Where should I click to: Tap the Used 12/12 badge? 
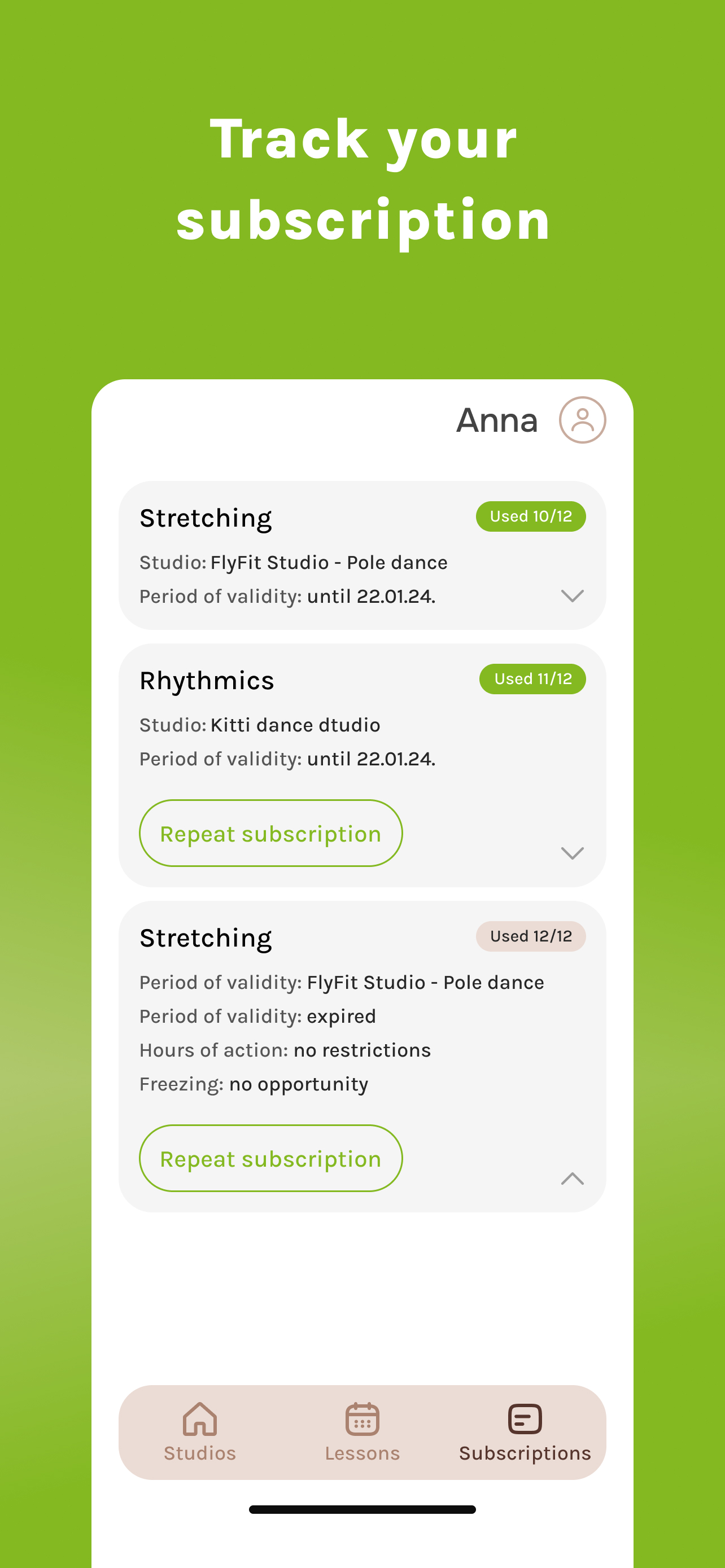(531, 936)
